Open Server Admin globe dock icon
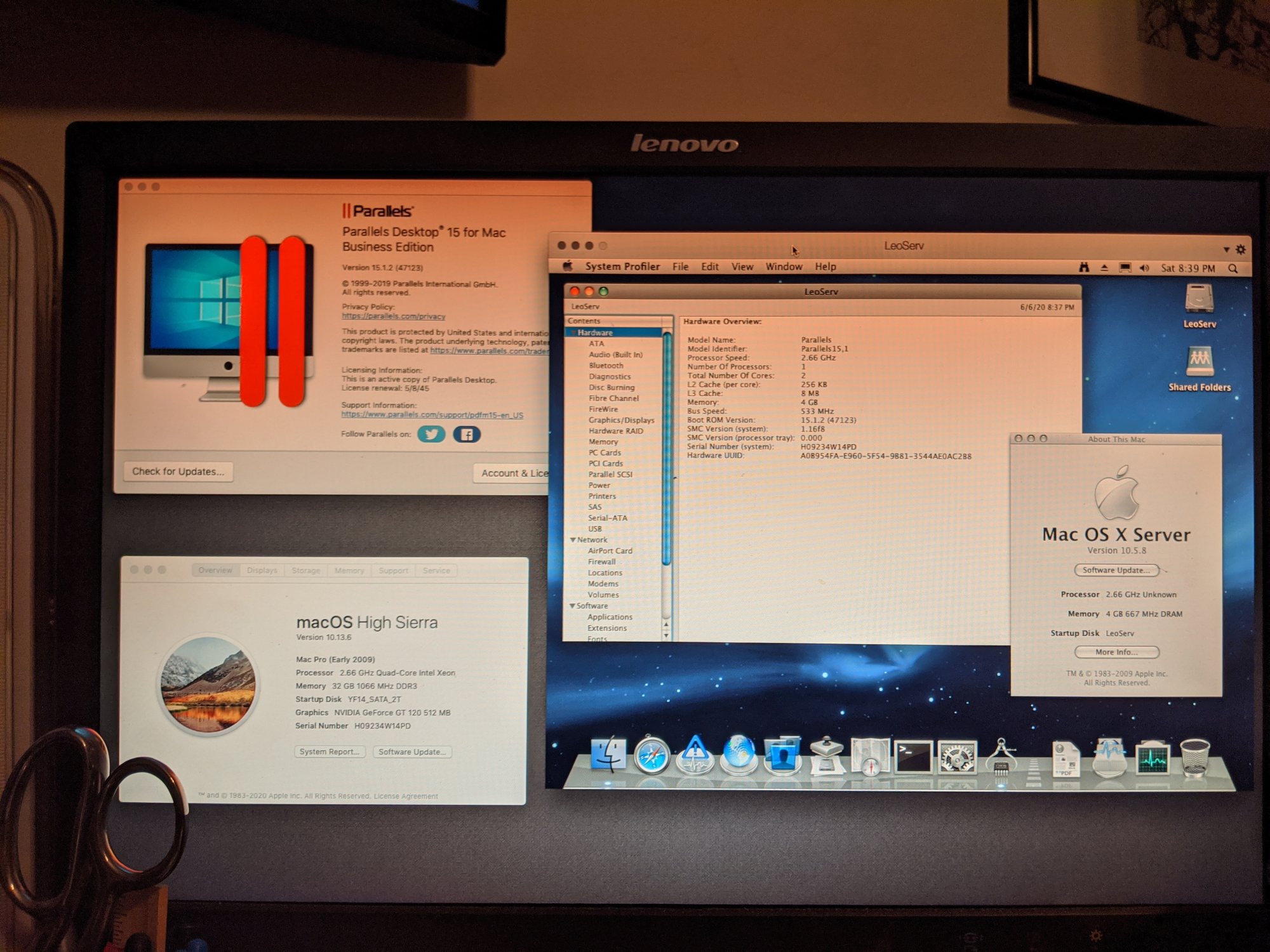This screenshot has width=1270, height=952. point(739,755)
